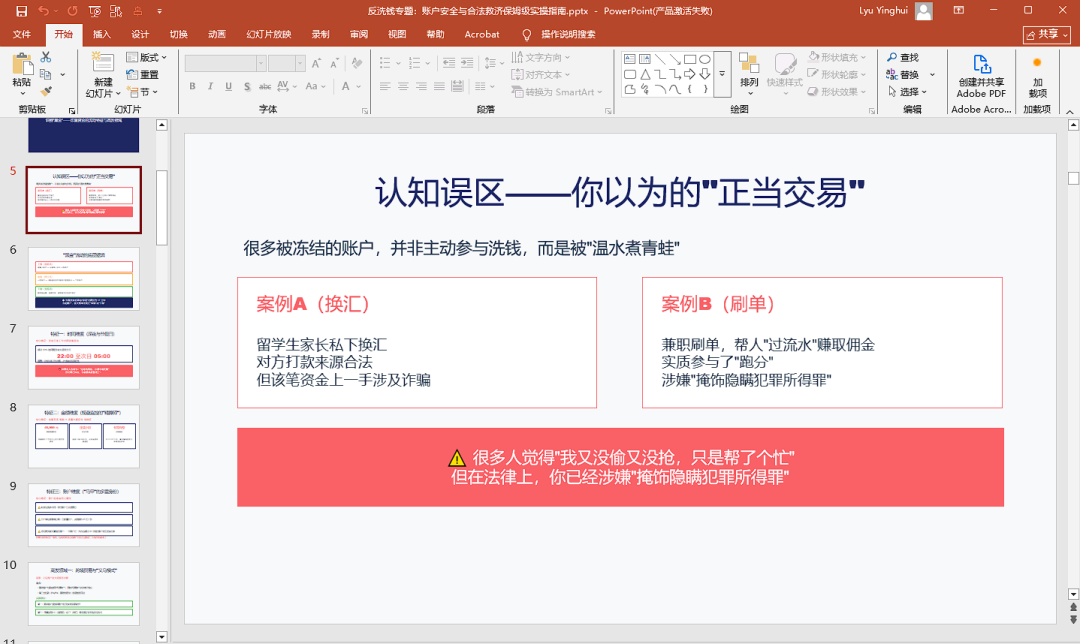Click the 共享 Share button
Viewport: 1080px width, 644px height.
[1046, 34]
